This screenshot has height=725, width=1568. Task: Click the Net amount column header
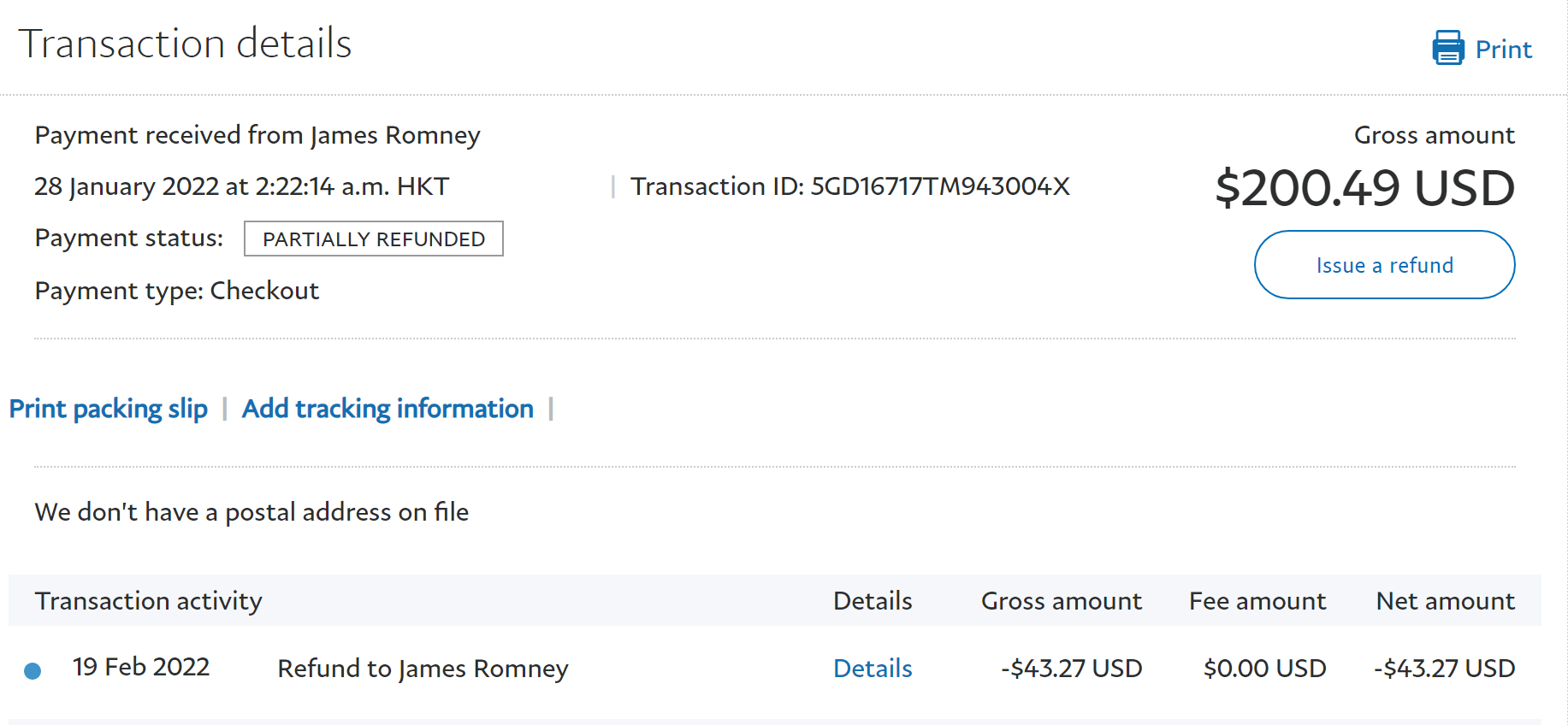pos(1445,601)
